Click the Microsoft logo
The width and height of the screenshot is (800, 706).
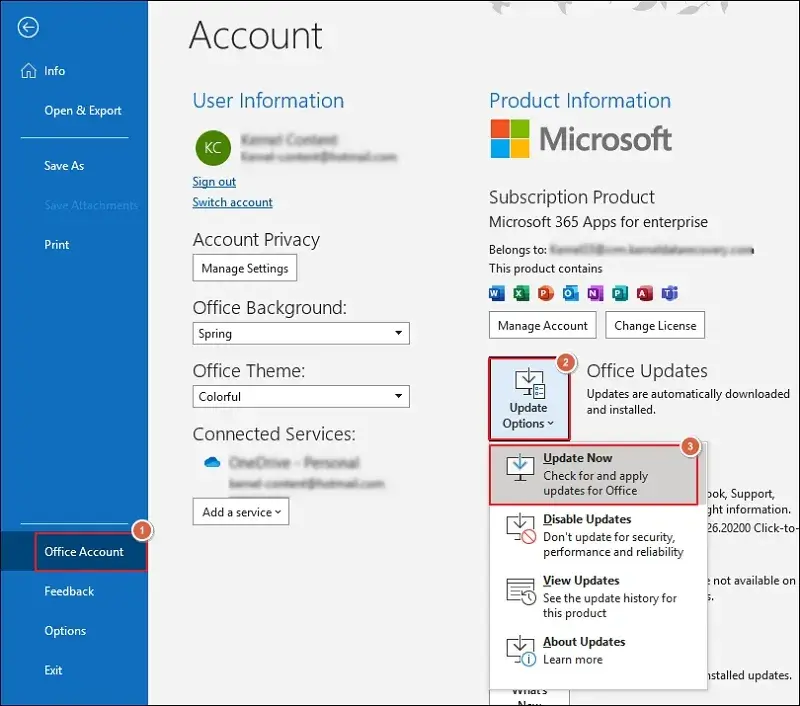[580, 139]
